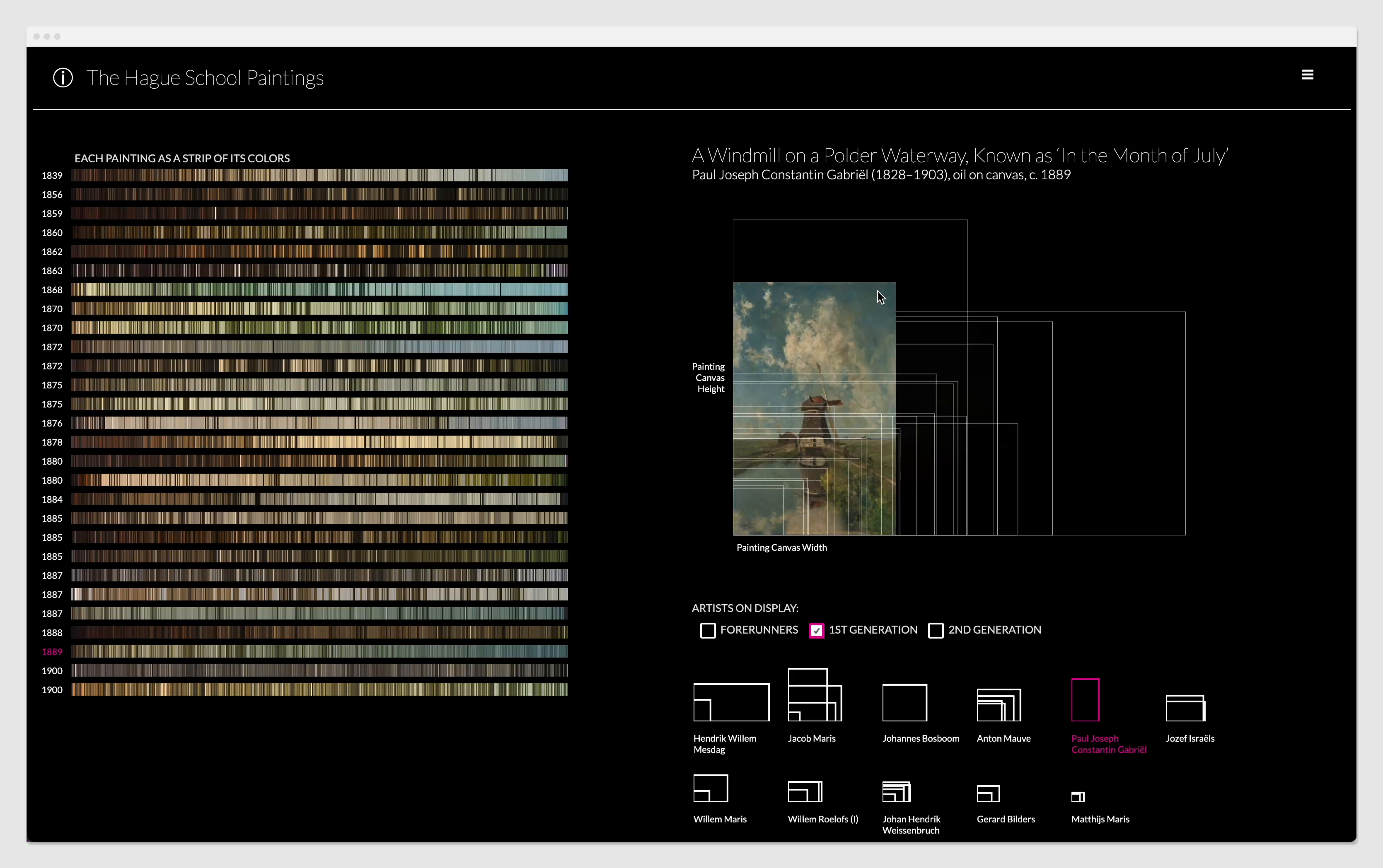Click the 'Painting Canvas Width' axis label
Viewport: 1383px width, 868px height.
click(782, 547)
